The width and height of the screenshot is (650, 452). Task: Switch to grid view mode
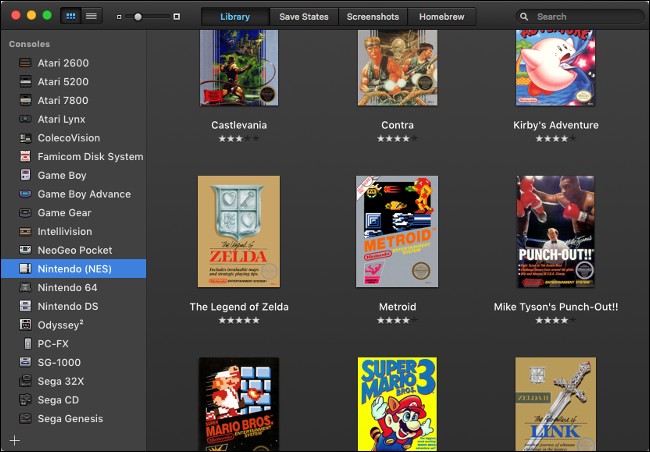tap(71, 16)
